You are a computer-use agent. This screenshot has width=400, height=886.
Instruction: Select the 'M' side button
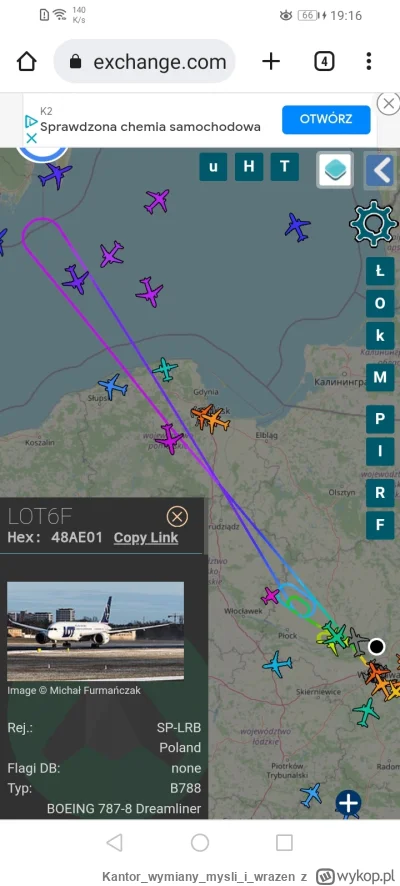coord(380,377)
